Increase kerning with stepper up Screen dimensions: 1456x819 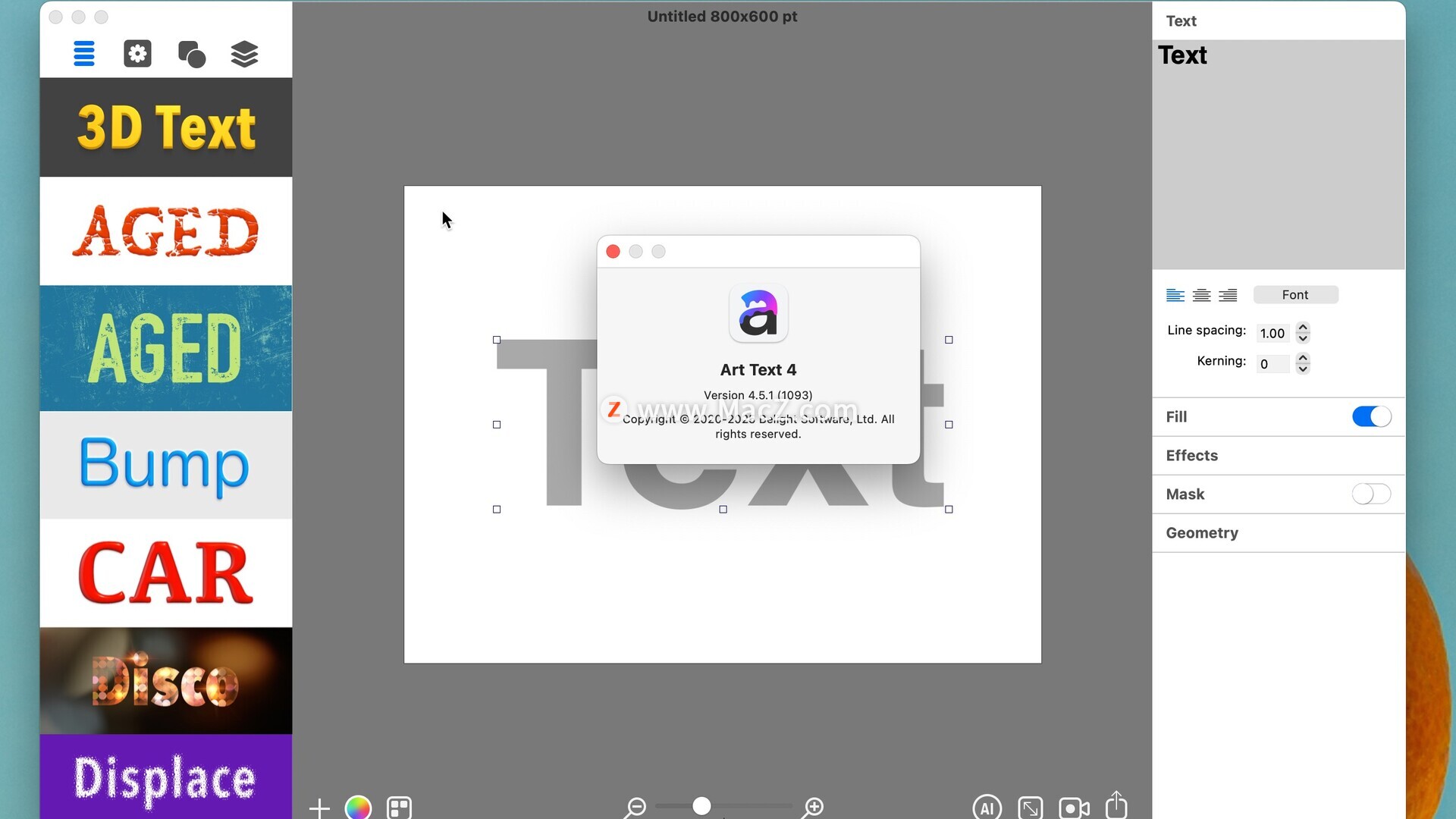tap(1303, 358)
